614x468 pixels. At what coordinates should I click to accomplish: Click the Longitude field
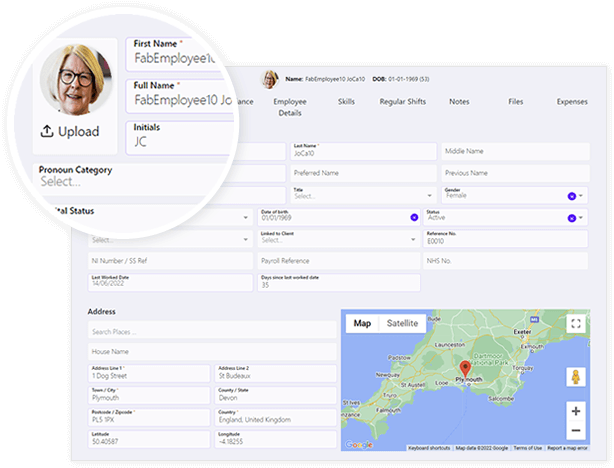276,439
